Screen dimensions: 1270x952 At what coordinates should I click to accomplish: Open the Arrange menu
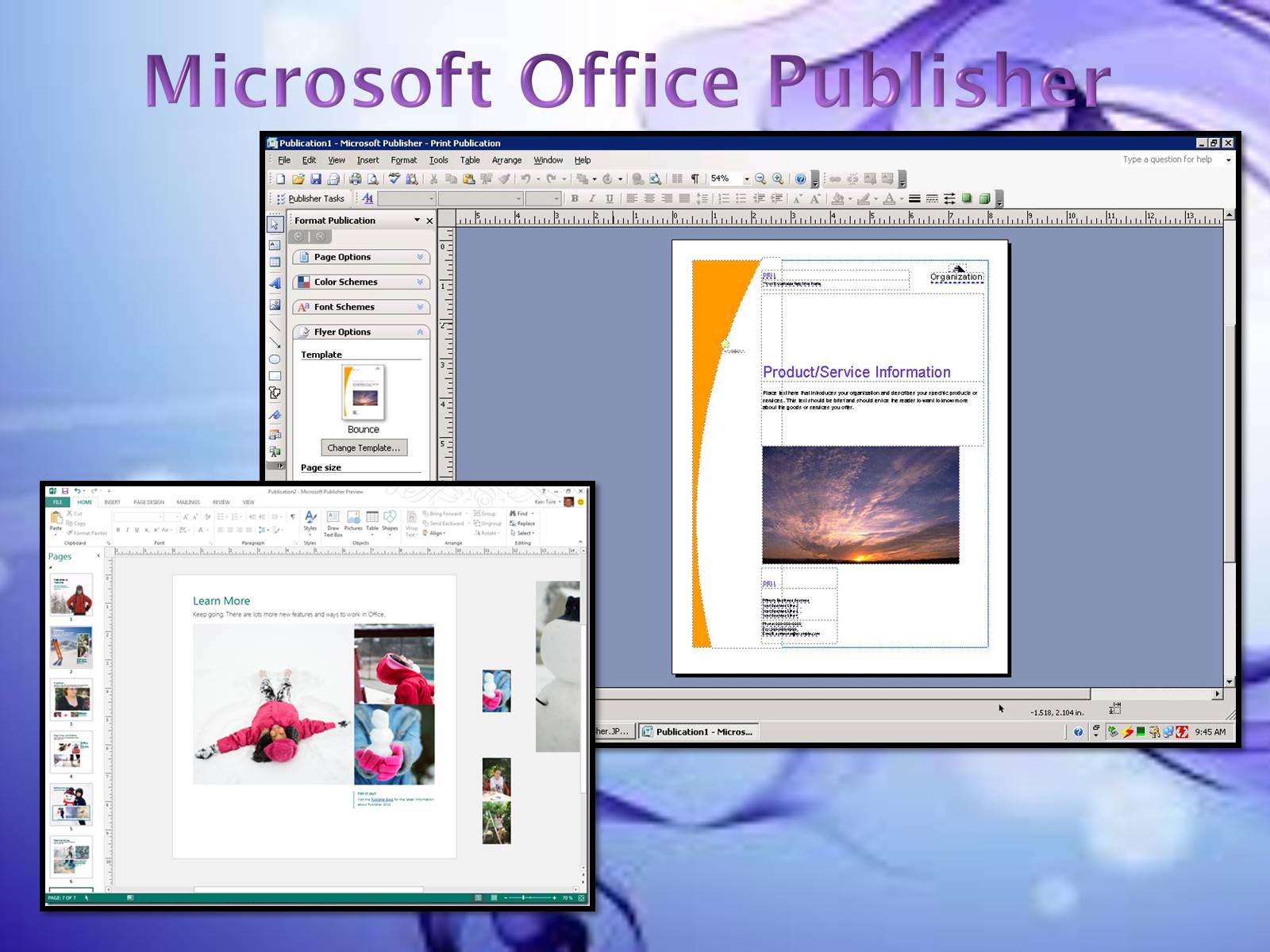pyautogui.click(x=506, y=160)
